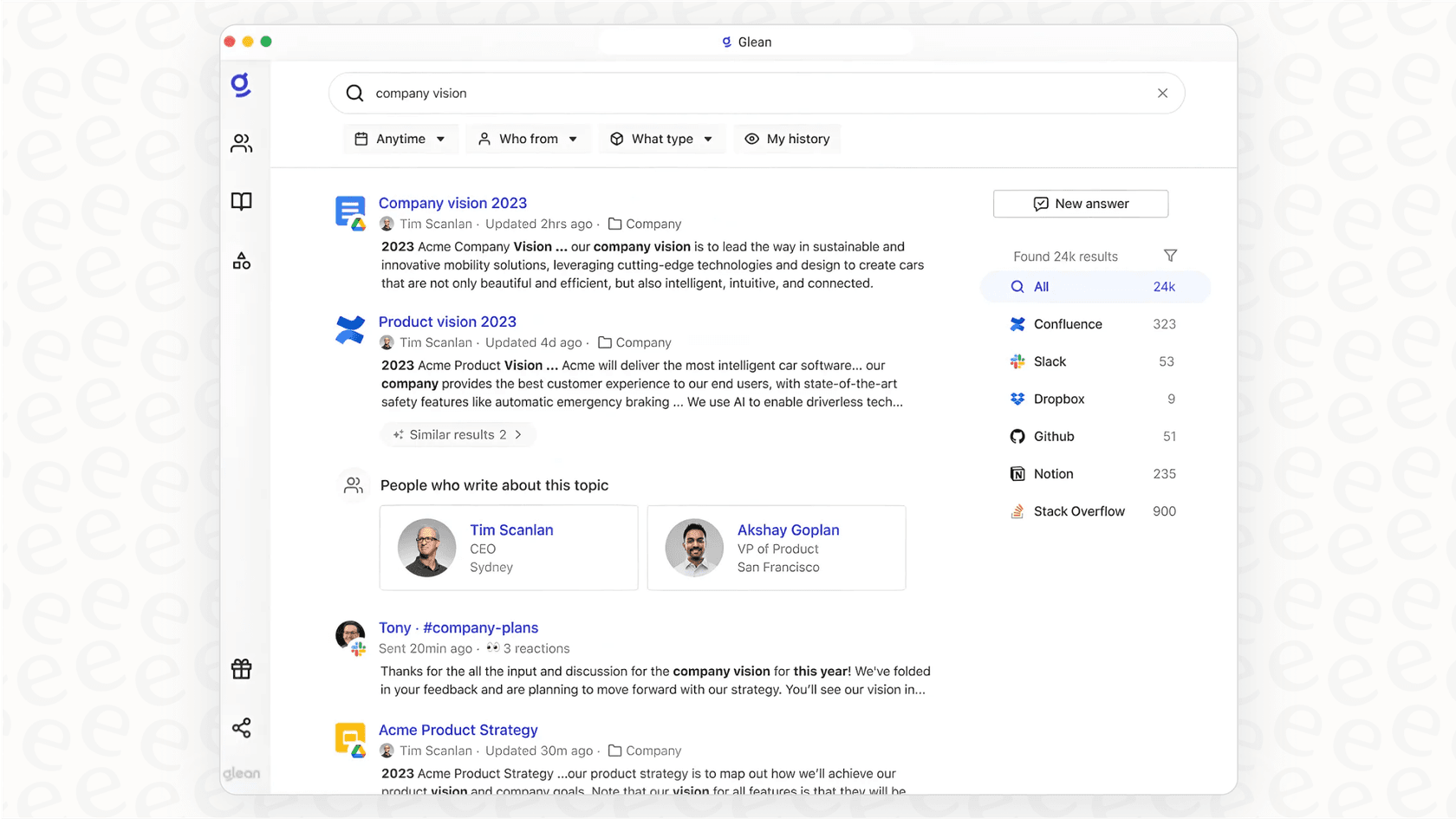Select the All results tab
Screen dimensions: 1456x819
click(x=1040, y=287)
